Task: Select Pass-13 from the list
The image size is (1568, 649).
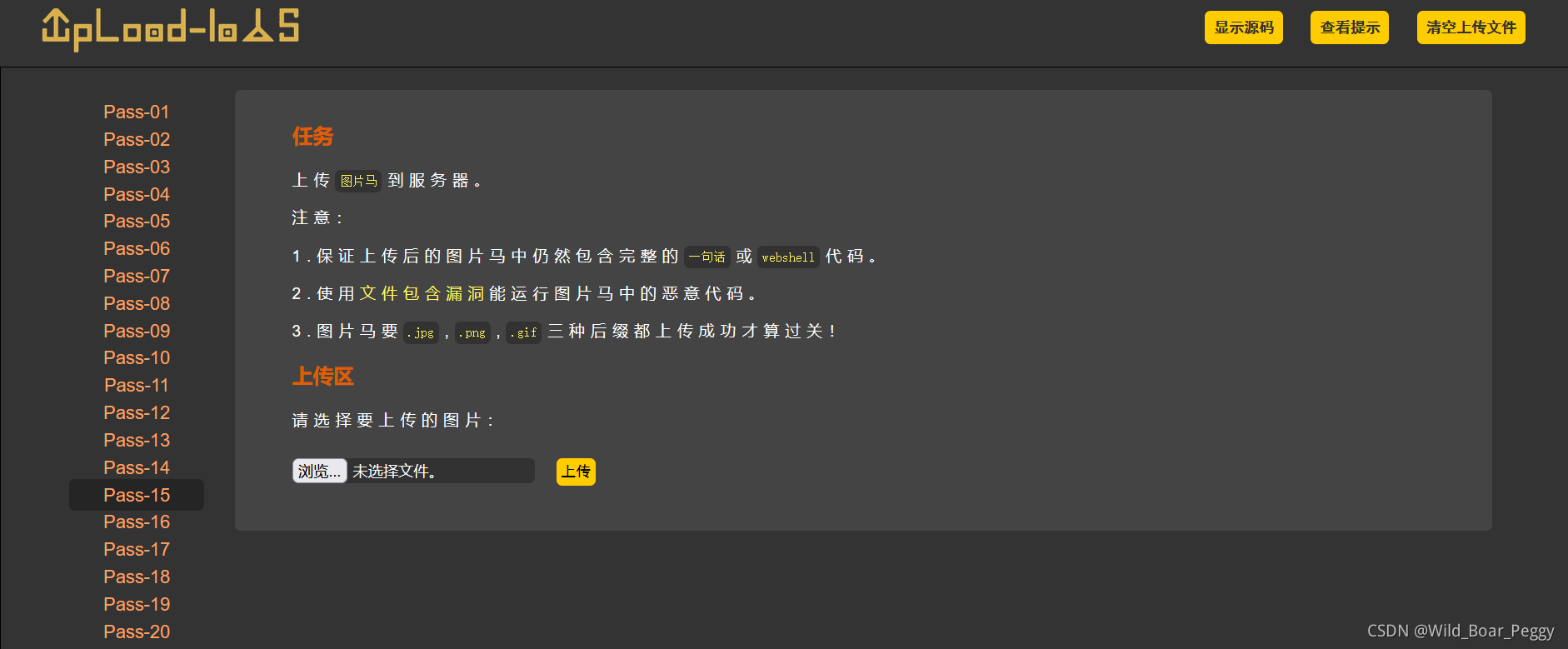Action: point(137,440)
